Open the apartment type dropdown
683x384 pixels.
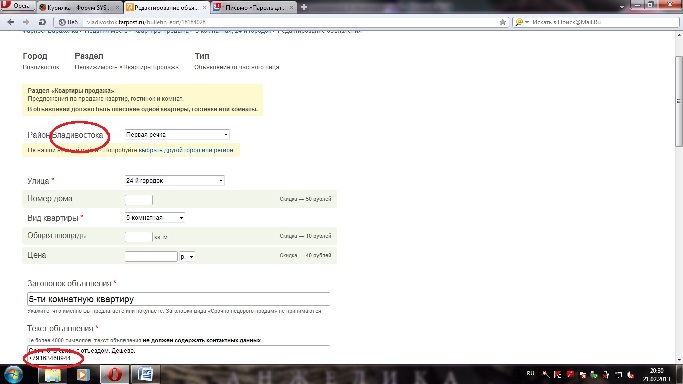click(155, 217)
